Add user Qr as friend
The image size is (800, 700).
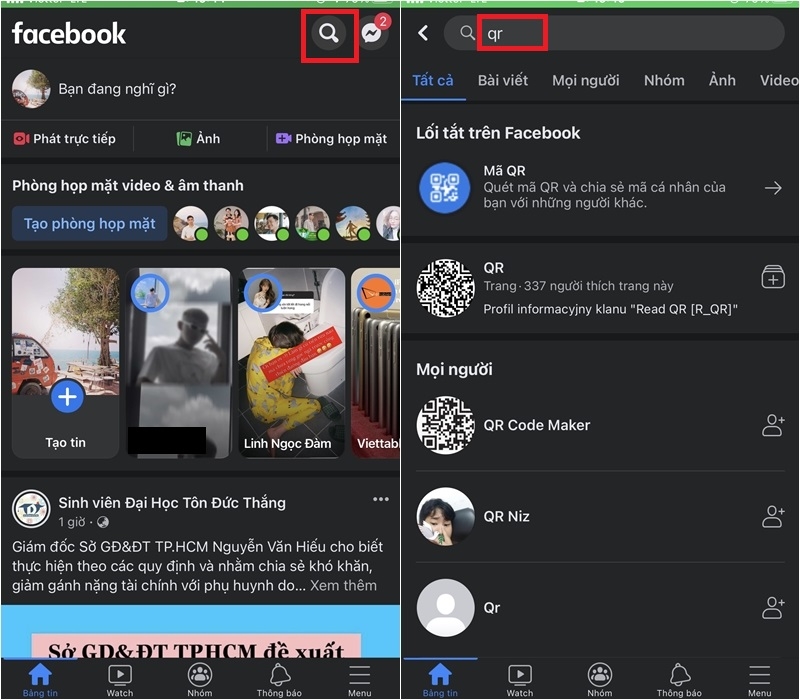tap(773, 608)
